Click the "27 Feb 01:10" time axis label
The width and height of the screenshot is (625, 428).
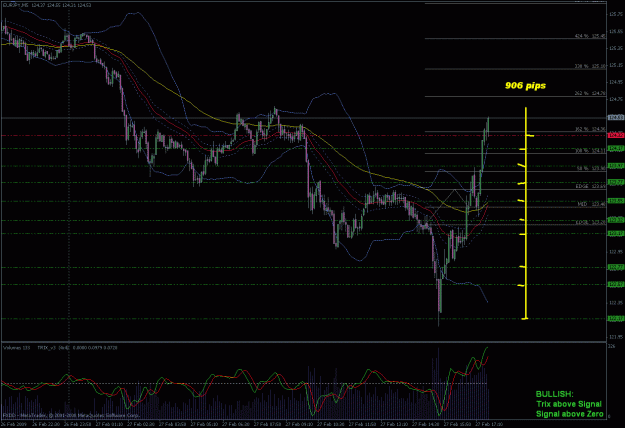pyautogui.click(x=108, y=424)
